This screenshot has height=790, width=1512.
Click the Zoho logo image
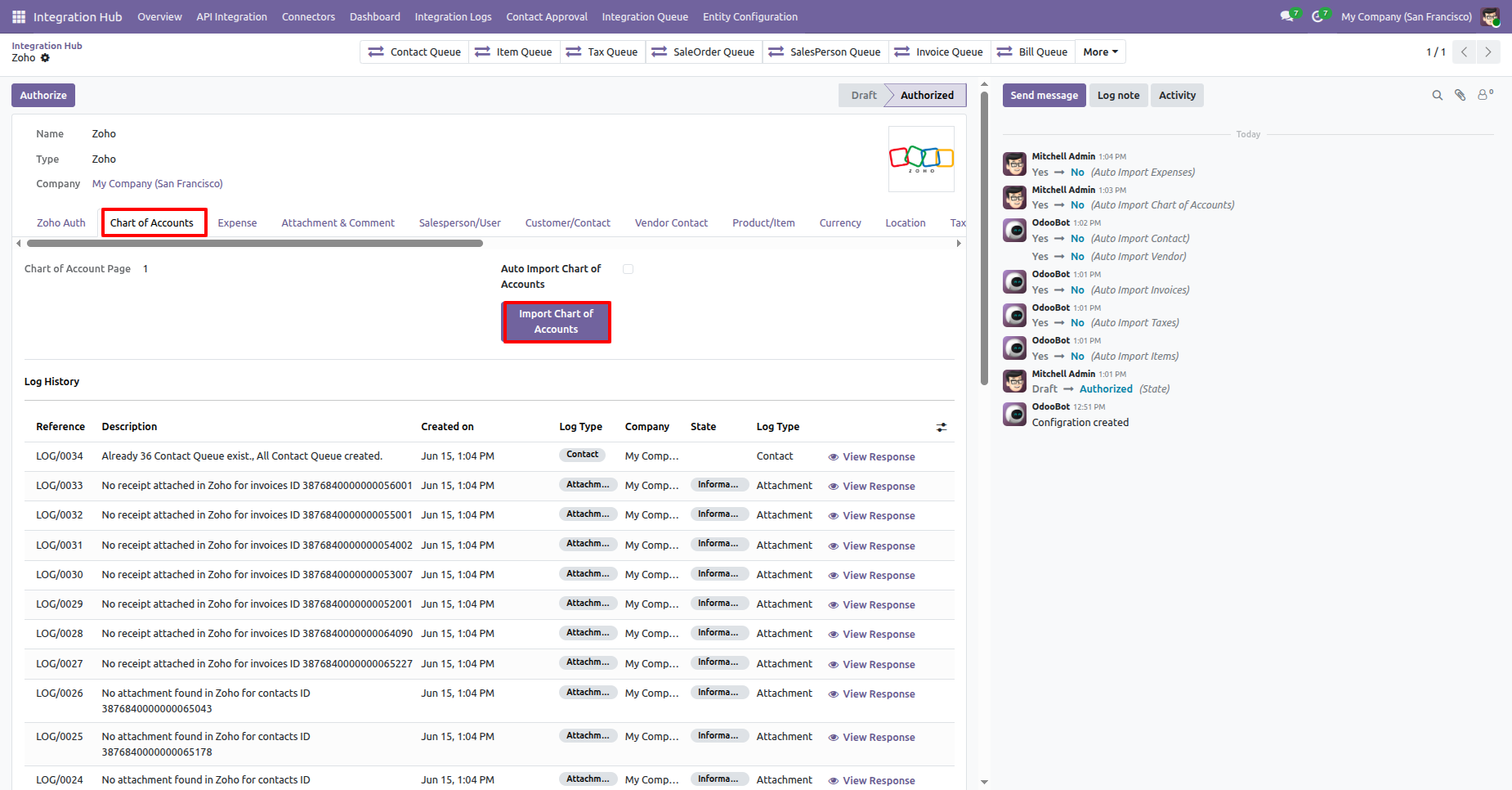921,159
